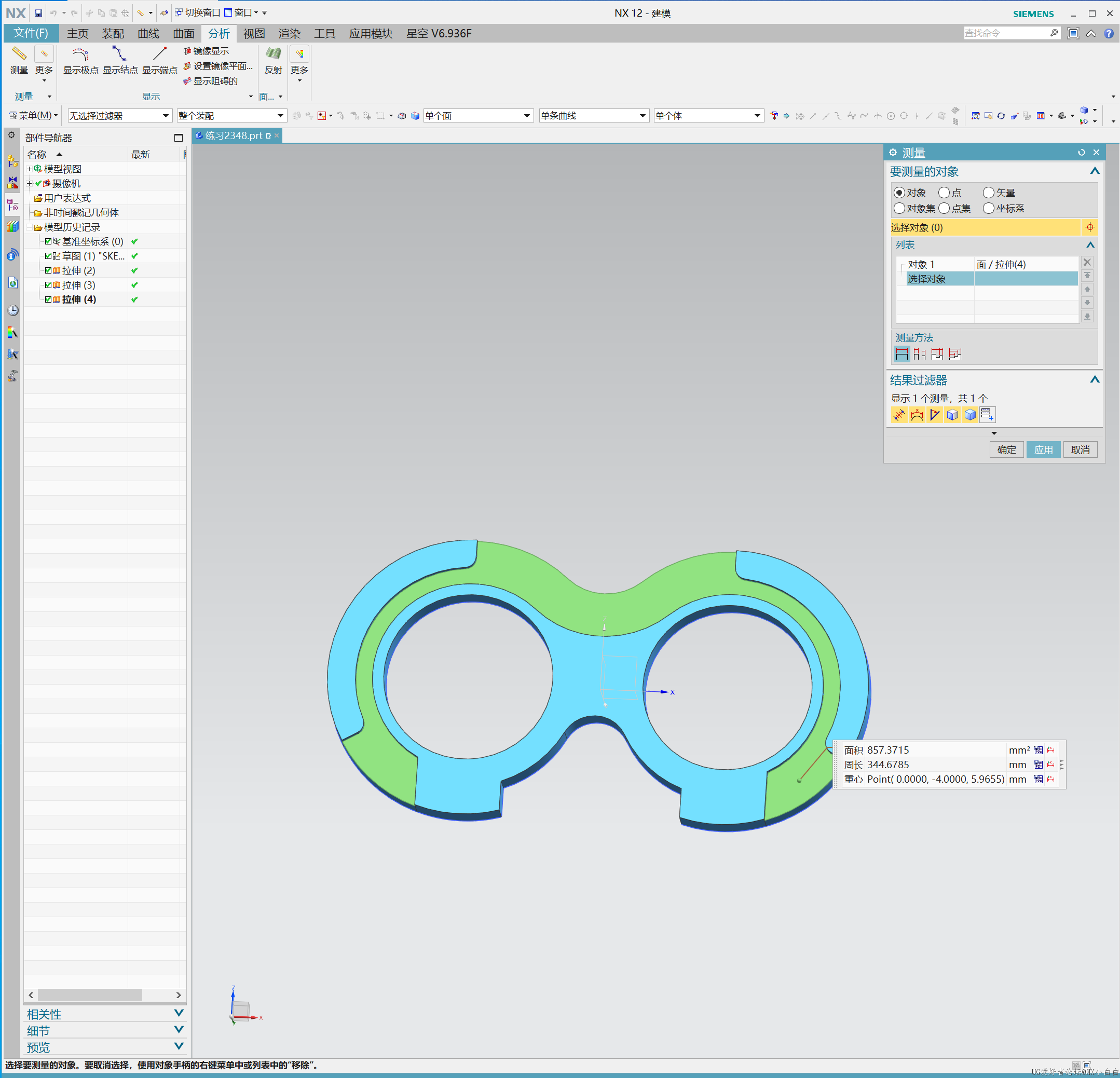
Task: Select the 对象集 radio button
Action: click(899, 208)
